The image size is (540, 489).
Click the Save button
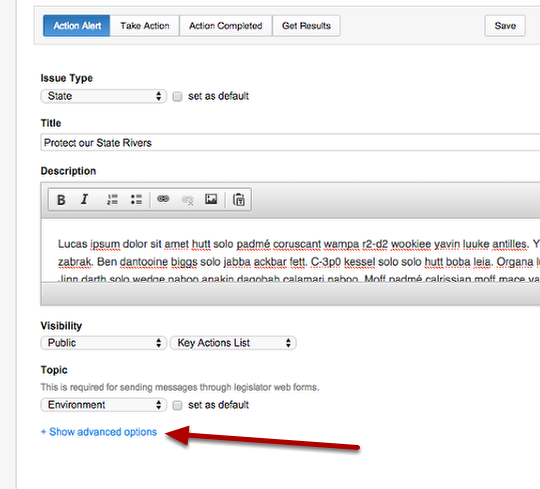tap(505, 26)
